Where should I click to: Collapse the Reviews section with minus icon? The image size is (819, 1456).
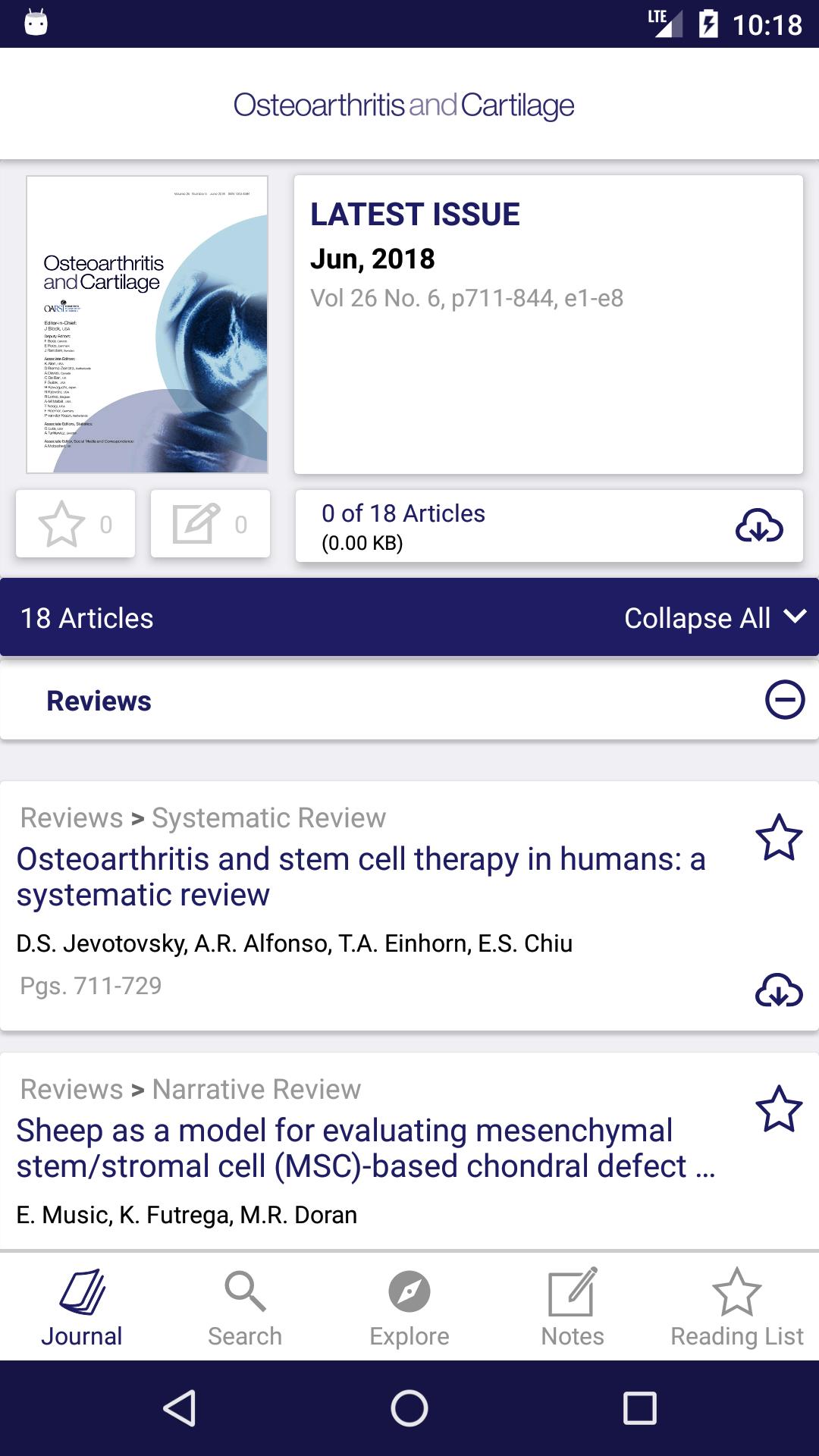click(x=784, y=700)
